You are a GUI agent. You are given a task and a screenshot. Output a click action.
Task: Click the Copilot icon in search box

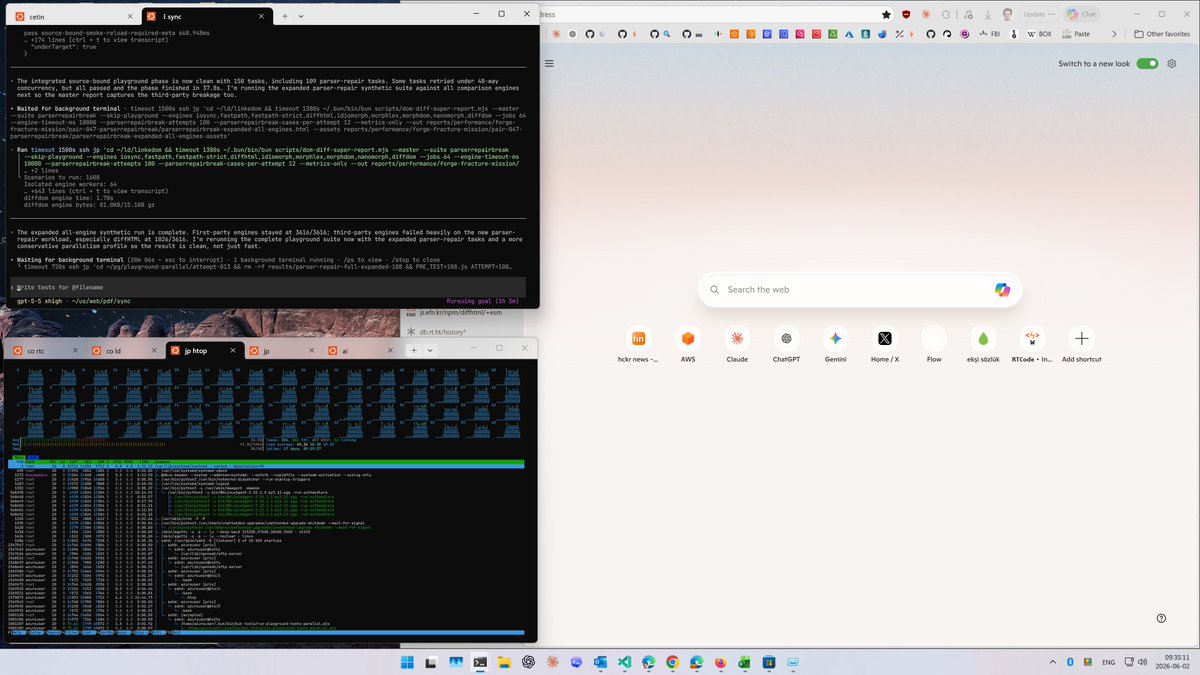pos(1002,289)
